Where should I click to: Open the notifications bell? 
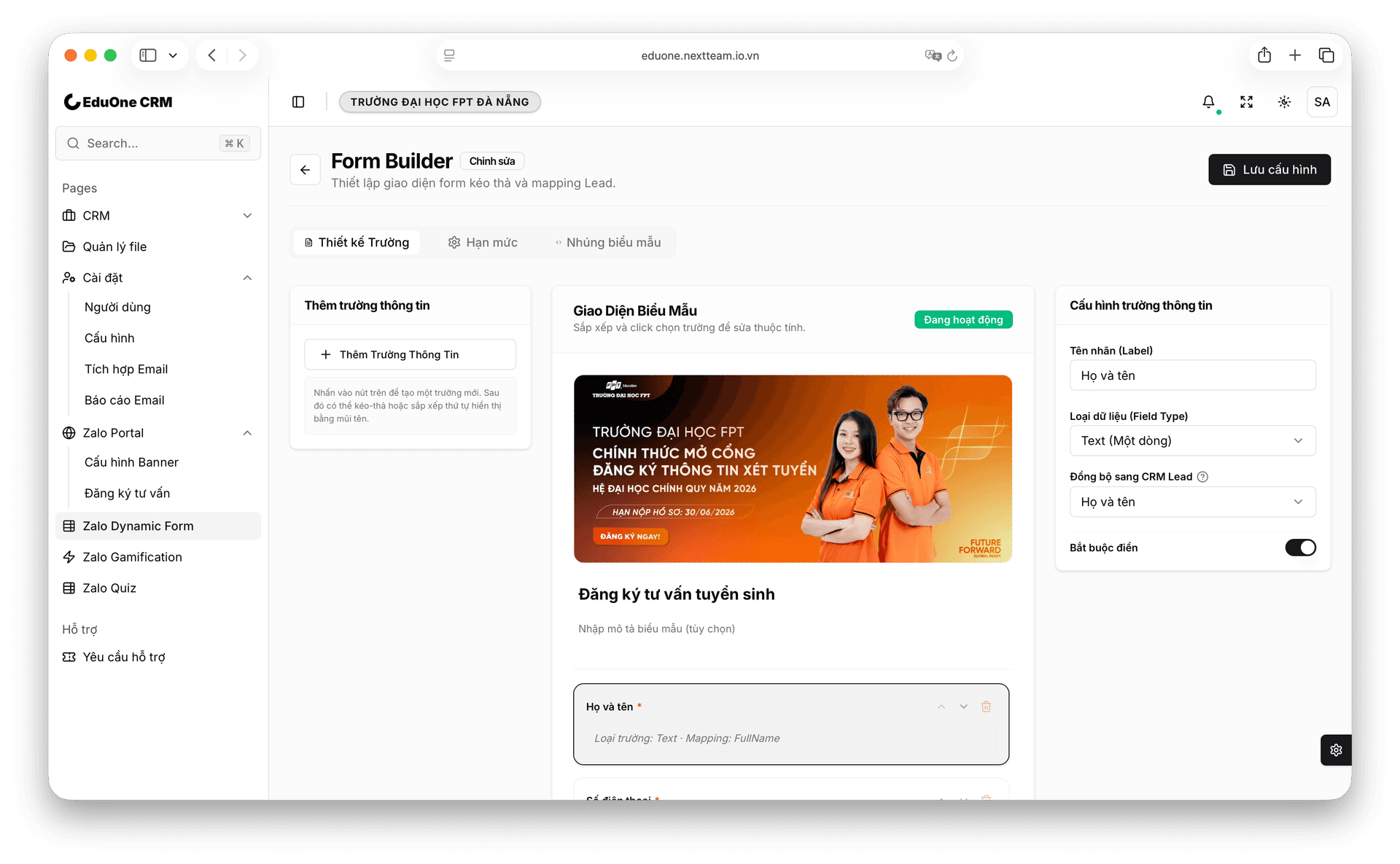click(1208, 102)
